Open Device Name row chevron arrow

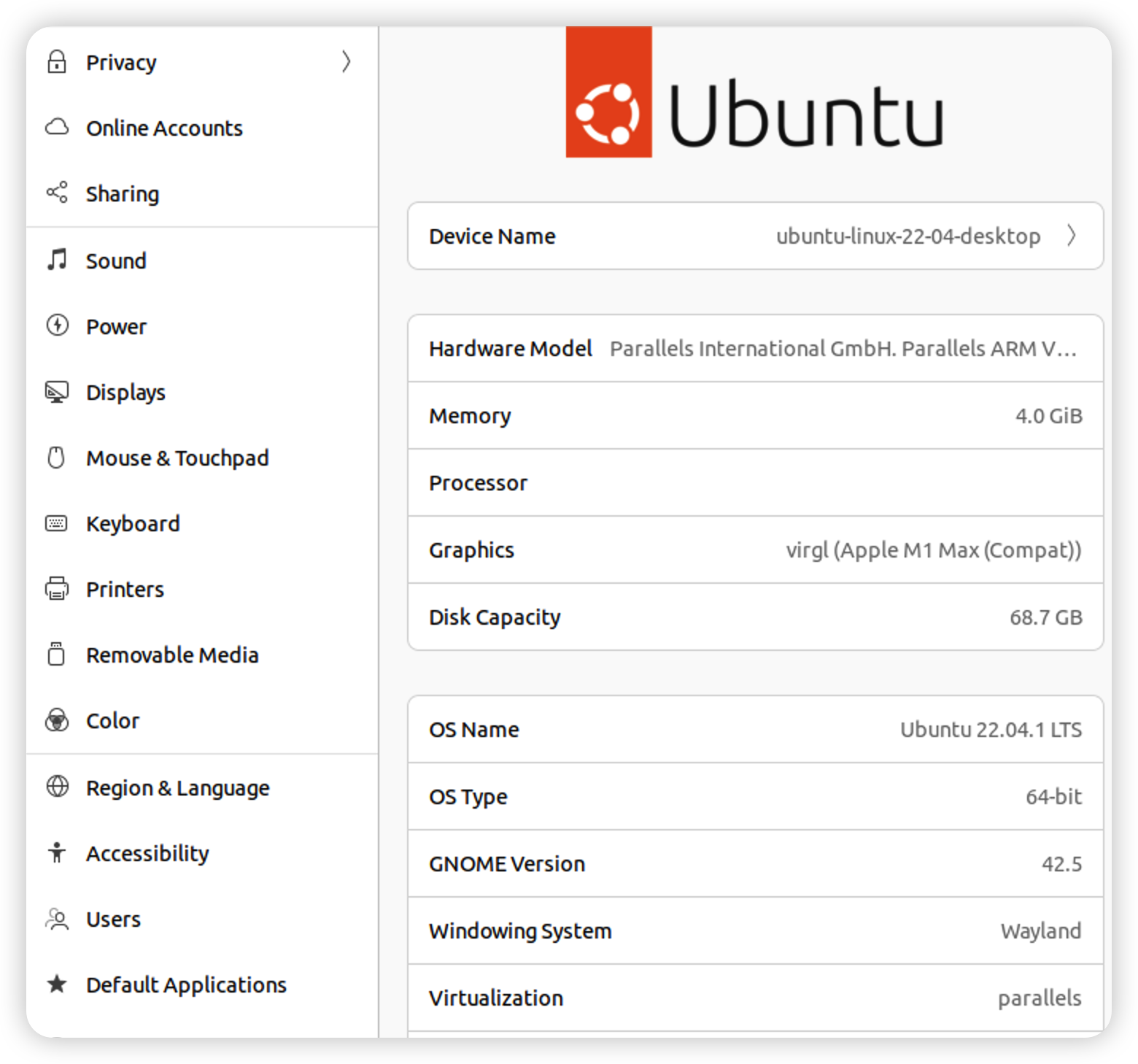1071,236
